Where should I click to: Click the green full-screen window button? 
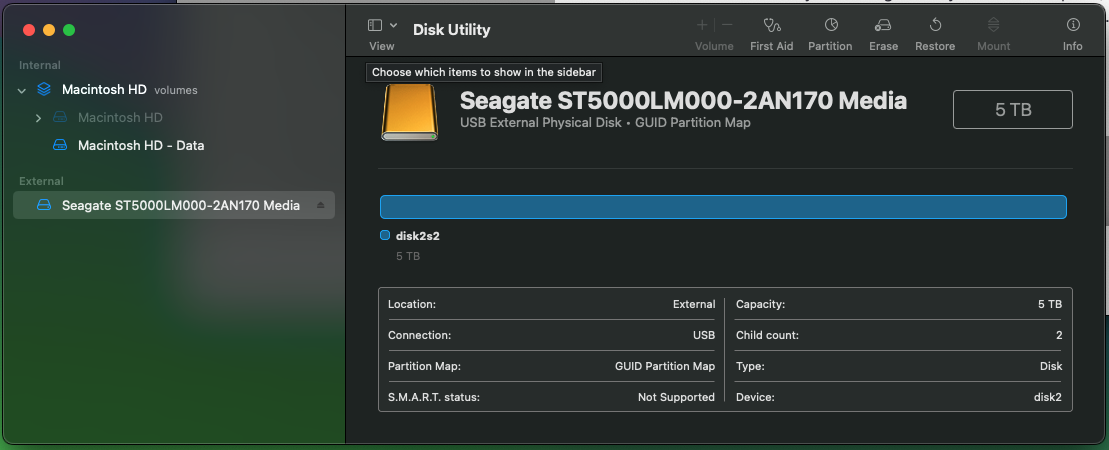(x=69, y=30)
